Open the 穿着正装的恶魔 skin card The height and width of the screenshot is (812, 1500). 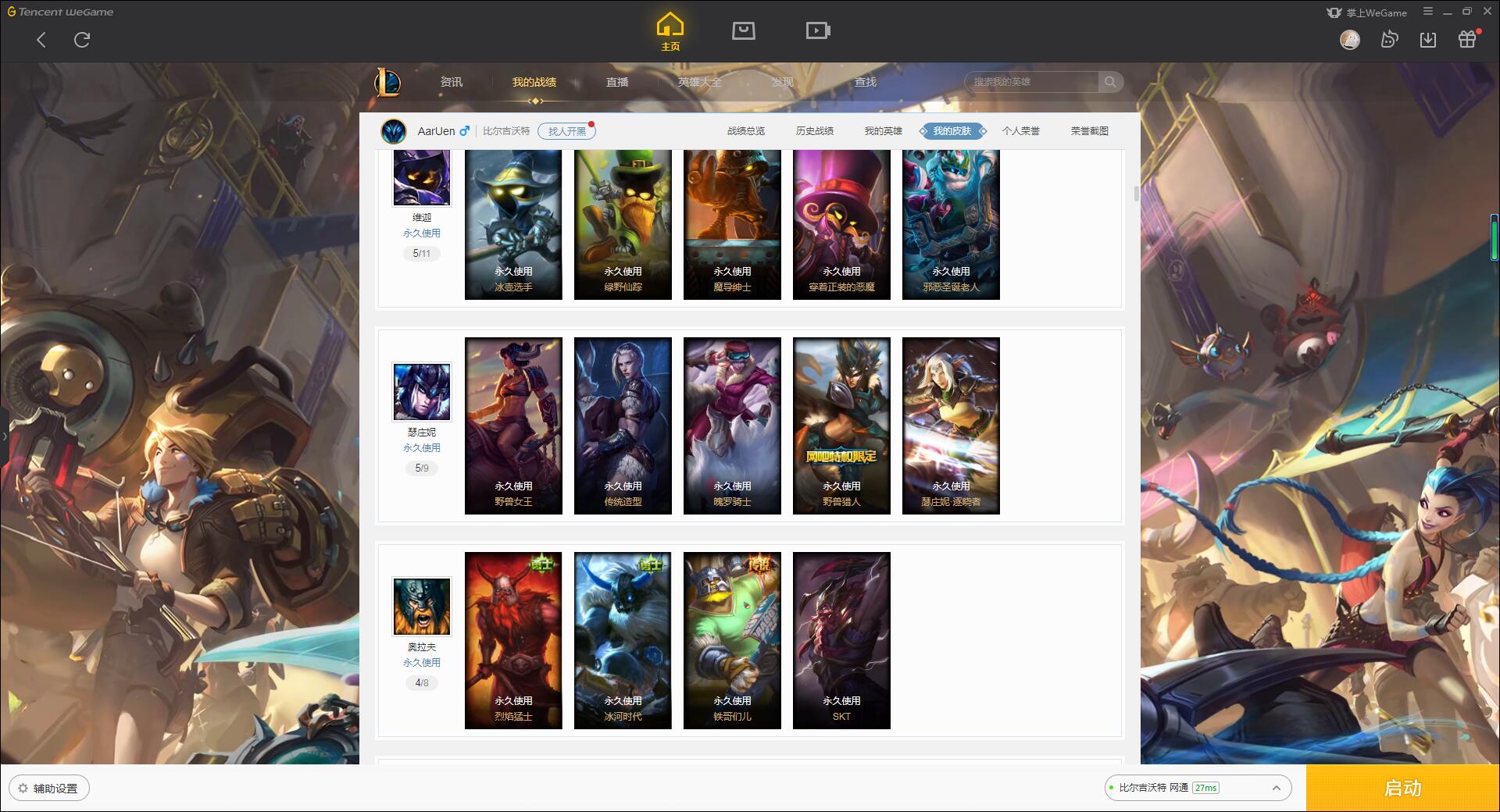[x=841, y=225]
